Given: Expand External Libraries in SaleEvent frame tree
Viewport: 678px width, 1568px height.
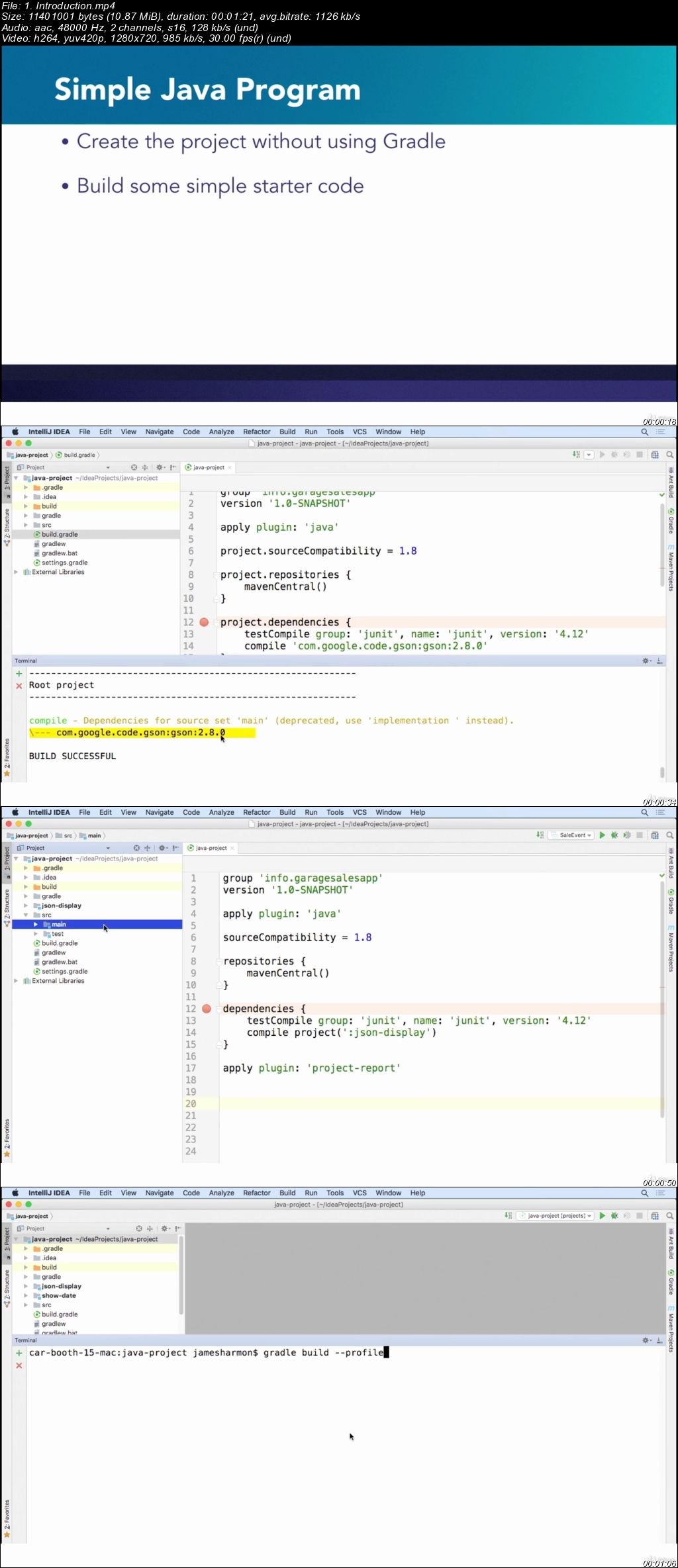Looking at the screenshot, I should tap(16, 981).
